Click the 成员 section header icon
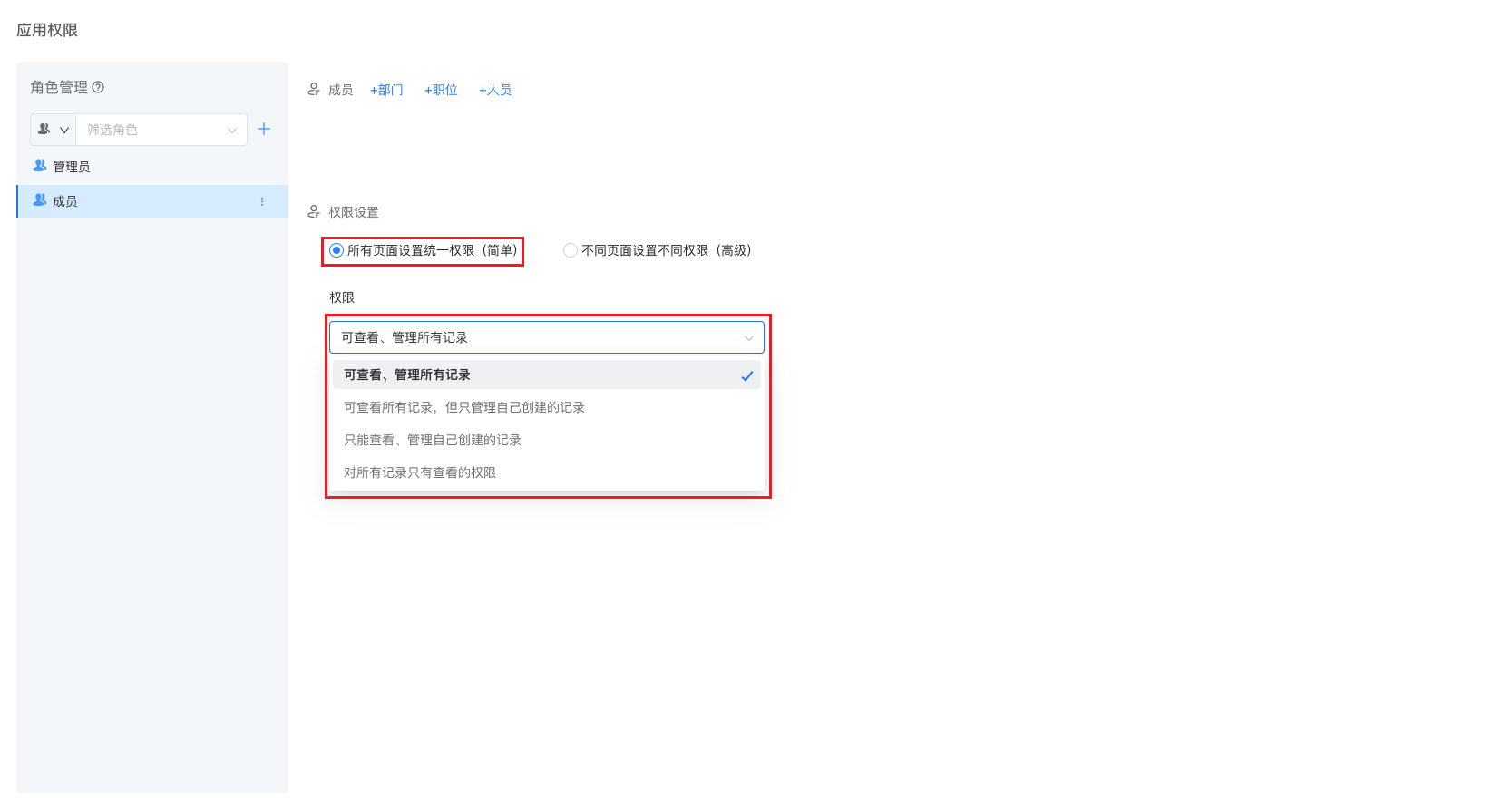The height and width of the screenshot is (808, 1512). 314,90
